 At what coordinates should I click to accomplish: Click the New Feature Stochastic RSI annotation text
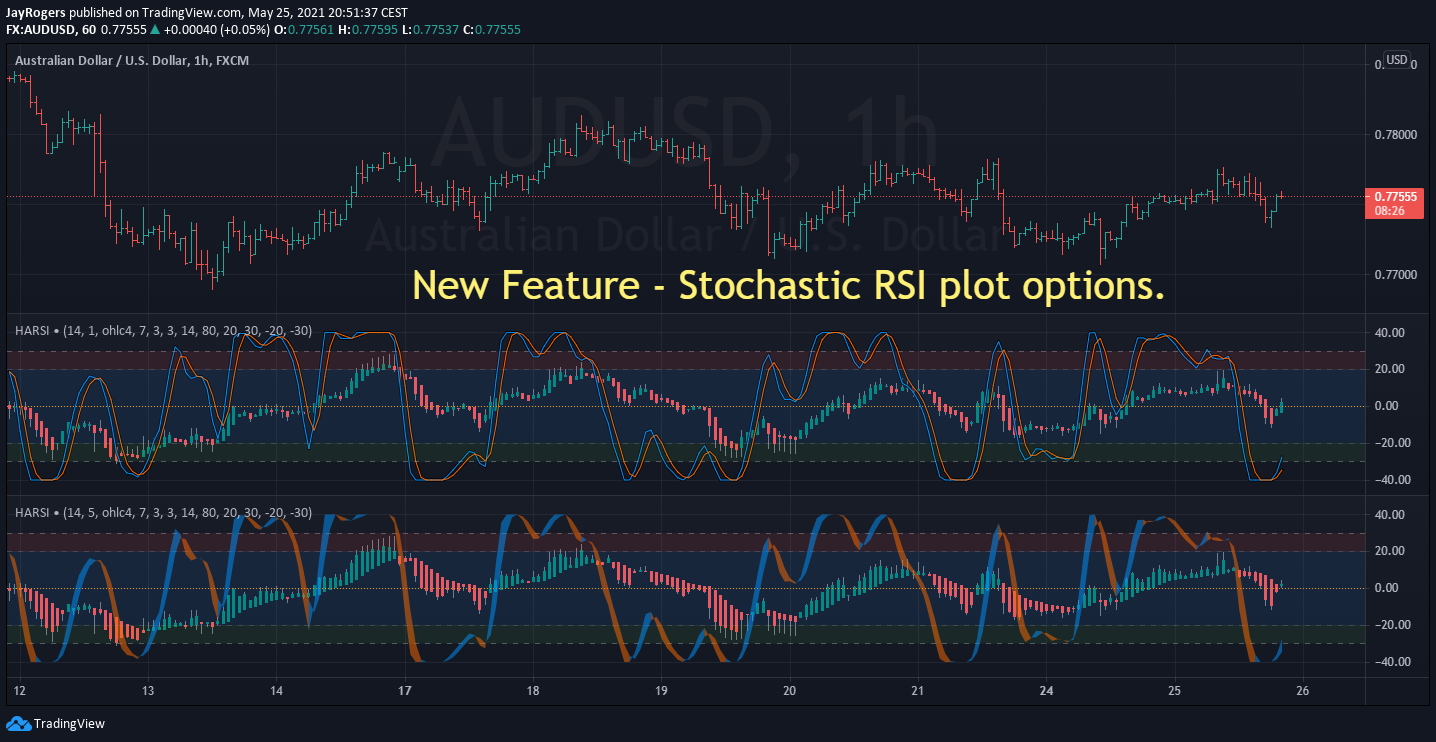788,286
